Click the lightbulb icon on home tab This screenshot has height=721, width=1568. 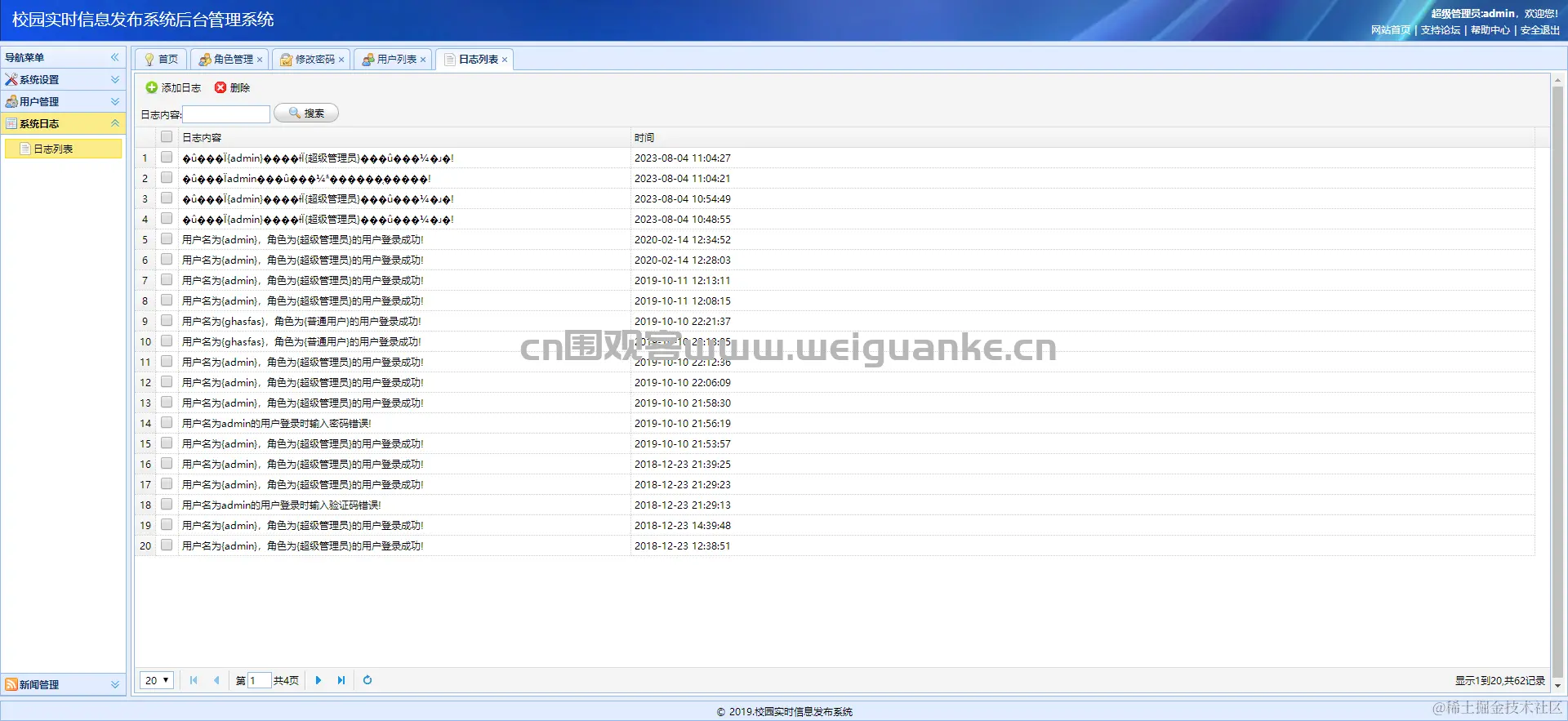[149, 60]
